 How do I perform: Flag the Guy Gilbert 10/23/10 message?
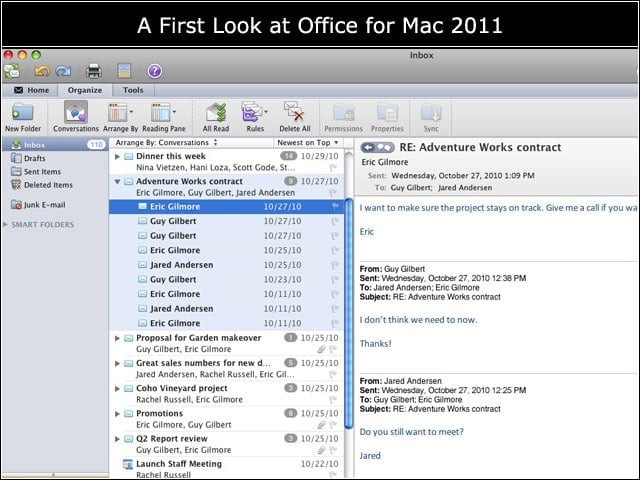pos(335,280)
